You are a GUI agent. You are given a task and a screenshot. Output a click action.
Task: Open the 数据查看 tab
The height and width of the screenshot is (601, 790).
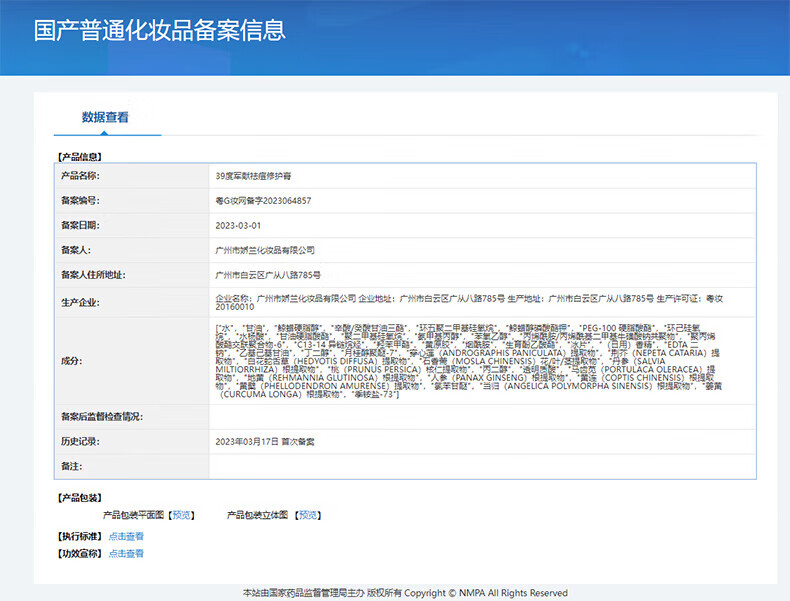click(x=105, y=117)
